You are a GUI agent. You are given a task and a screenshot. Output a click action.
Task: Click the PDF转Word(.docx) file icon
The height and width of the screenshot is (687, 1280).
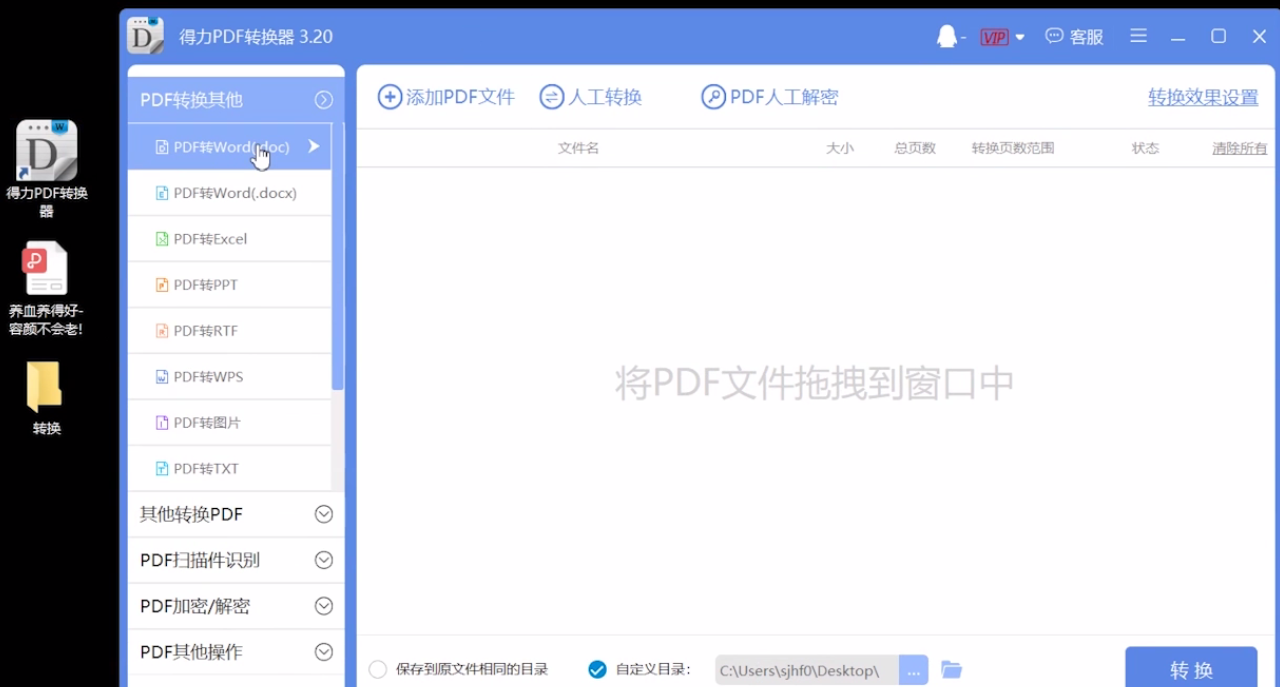162,193
